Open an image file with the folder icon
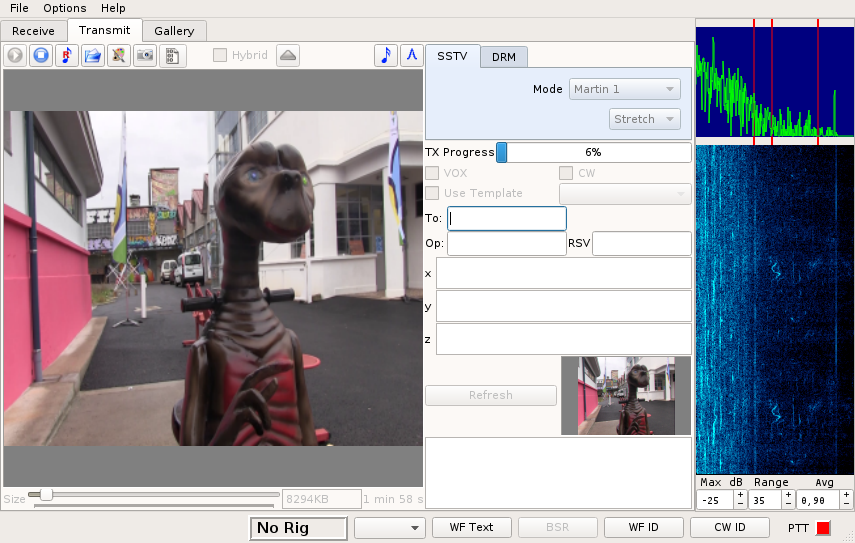The width and height of the screenshot is (855, 543). coord(93,56)
